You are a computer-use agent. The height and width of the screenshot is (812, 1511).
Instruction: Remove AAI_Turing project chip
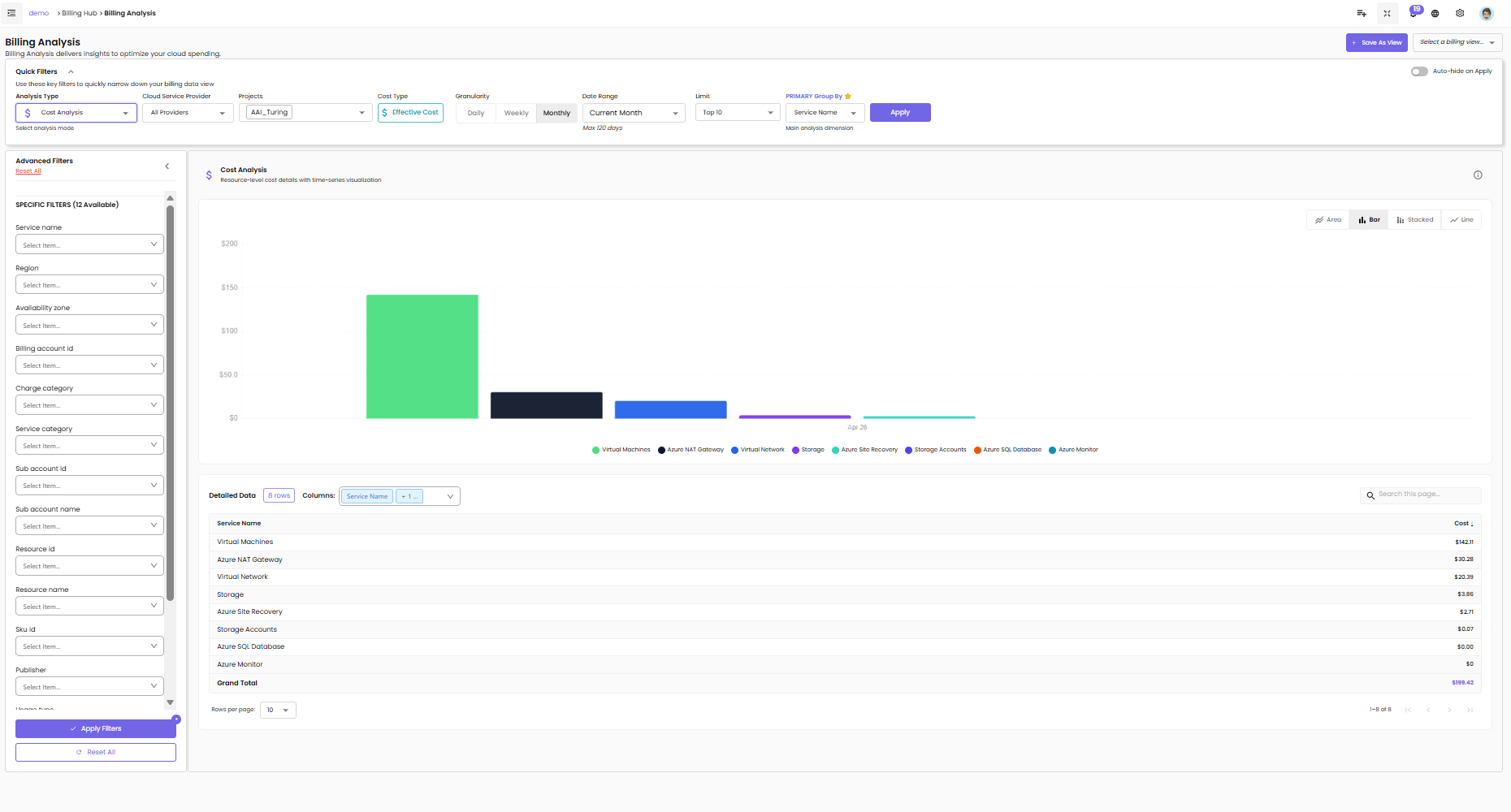pyautogui.click(x=269, y=113)
